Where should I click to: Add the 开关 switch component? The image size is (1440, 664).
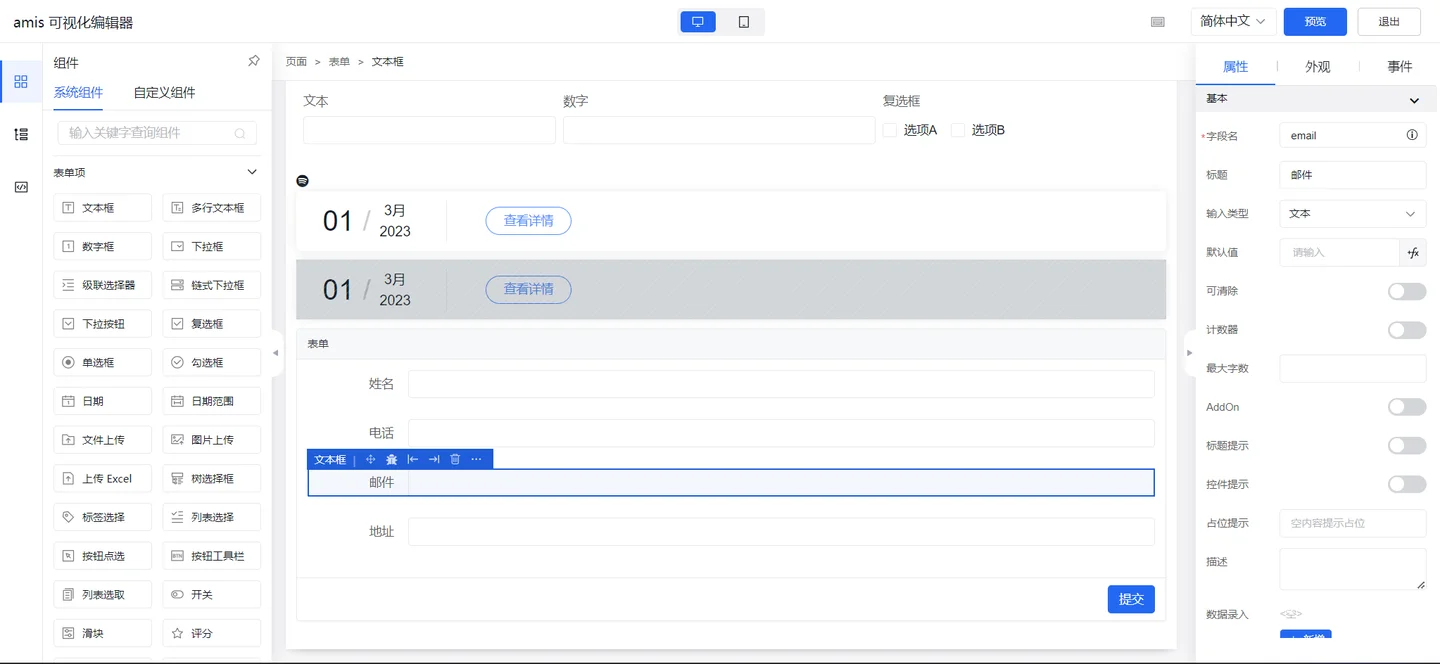point(212,594)
